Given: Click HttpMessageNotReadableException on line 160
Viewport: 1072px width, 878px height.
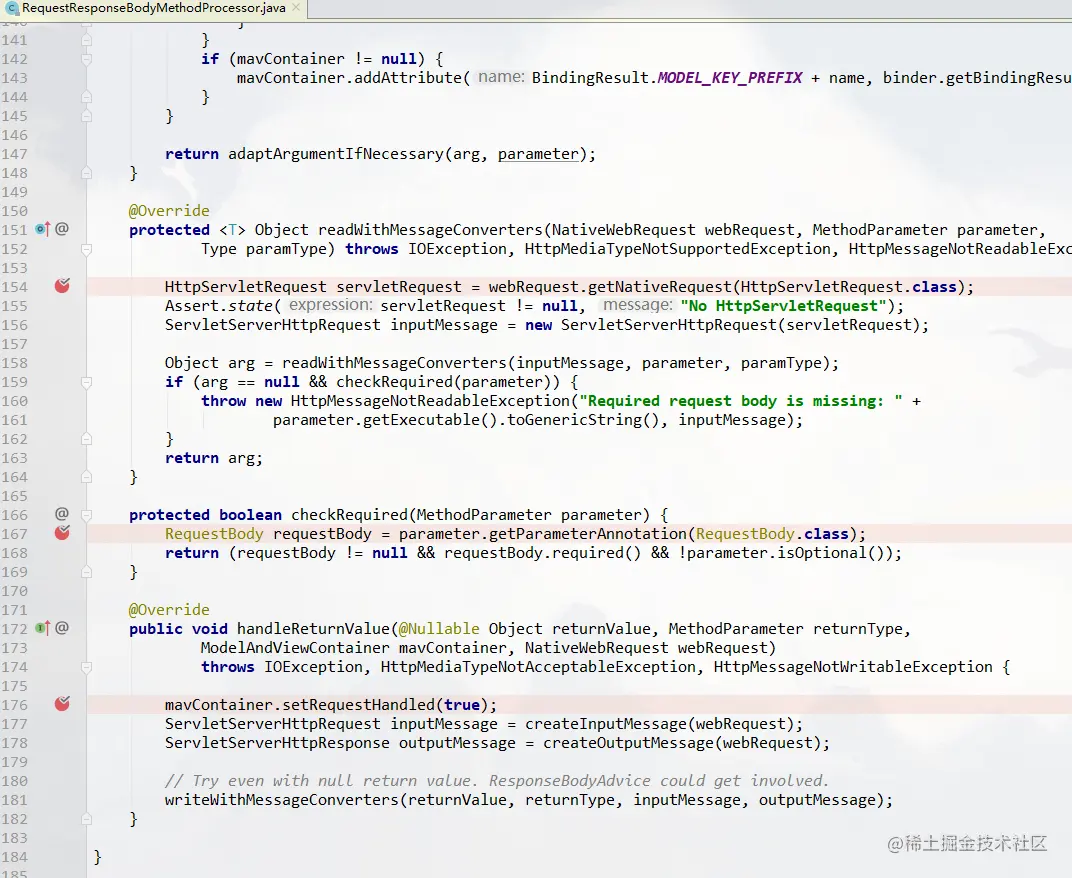Looking at the screenshot, I should [x=430, y=401].
